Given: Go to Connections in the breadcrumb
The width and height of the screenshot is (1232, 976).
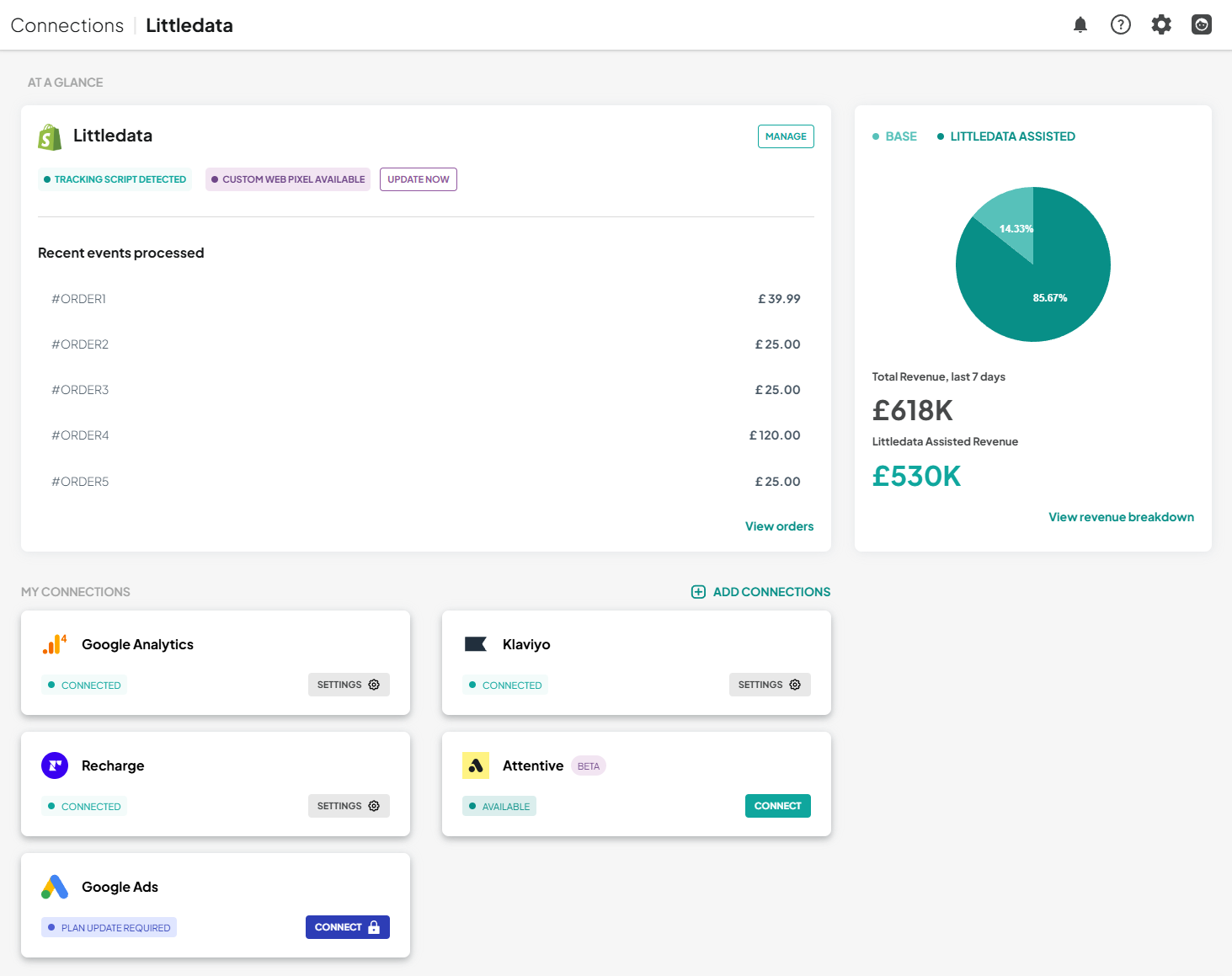Looking at the screenshot, I should point(67,25).
